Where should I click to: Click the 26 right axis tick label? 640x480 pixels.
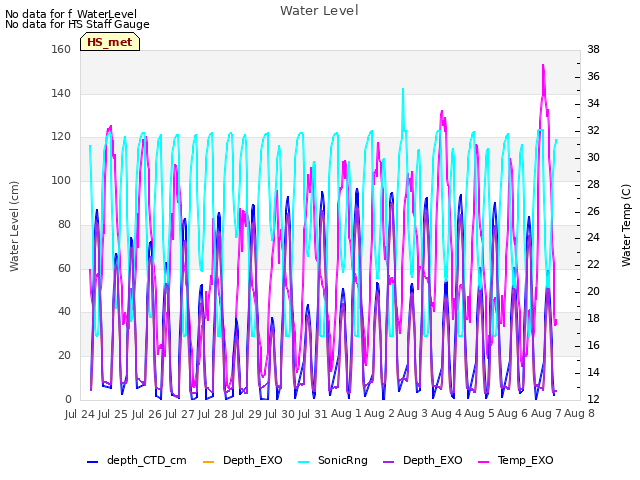[x=593, y=211]
